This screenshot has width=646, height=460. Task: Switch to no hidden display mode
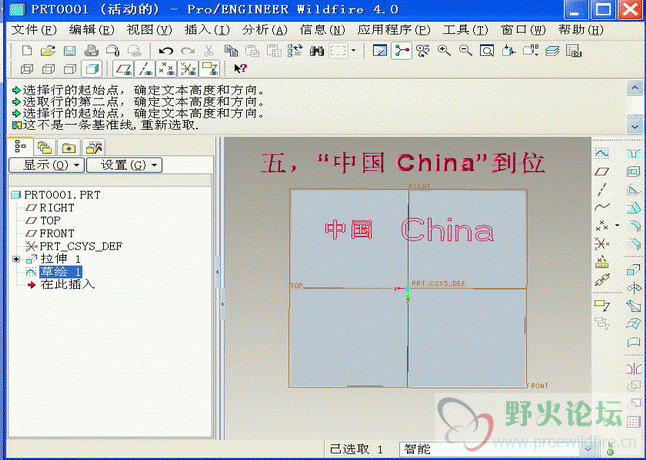tap(70, 68)
